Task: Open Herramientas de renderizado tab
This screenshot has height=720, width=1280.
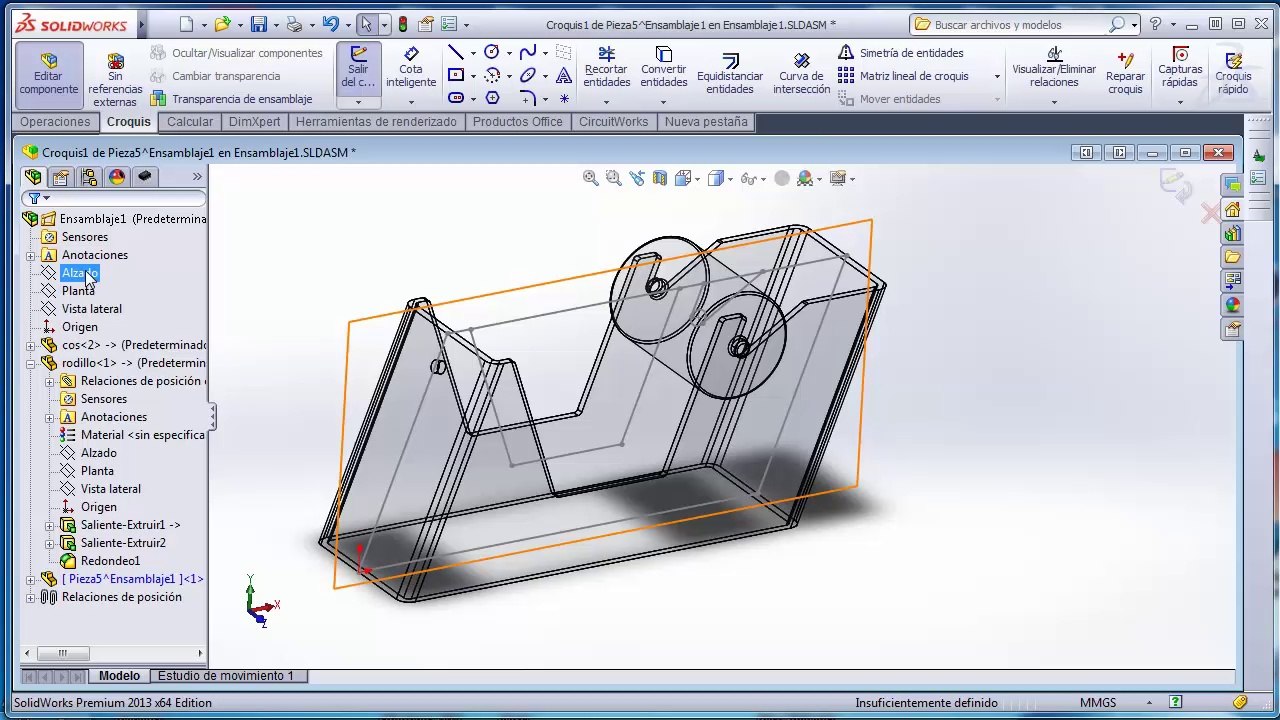Action: [x=376, y=122]
